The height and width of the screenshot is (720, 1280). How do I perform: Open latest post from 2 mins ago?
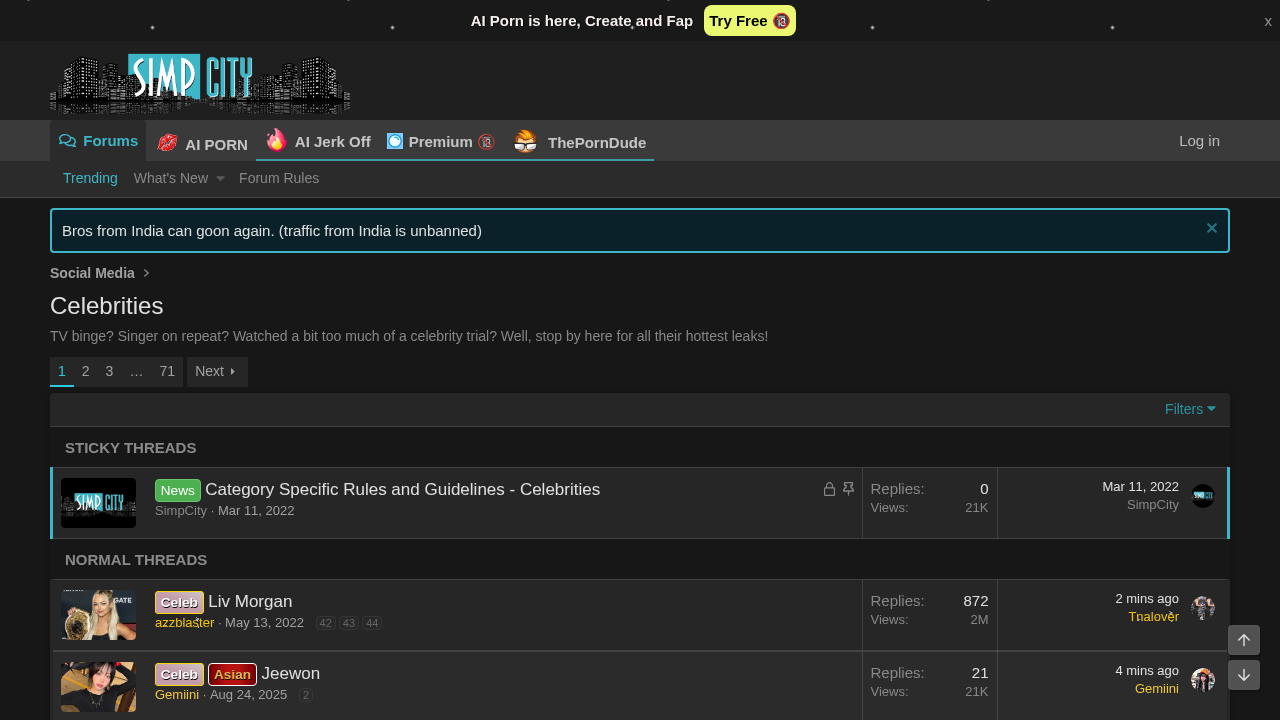[1147, 599]
